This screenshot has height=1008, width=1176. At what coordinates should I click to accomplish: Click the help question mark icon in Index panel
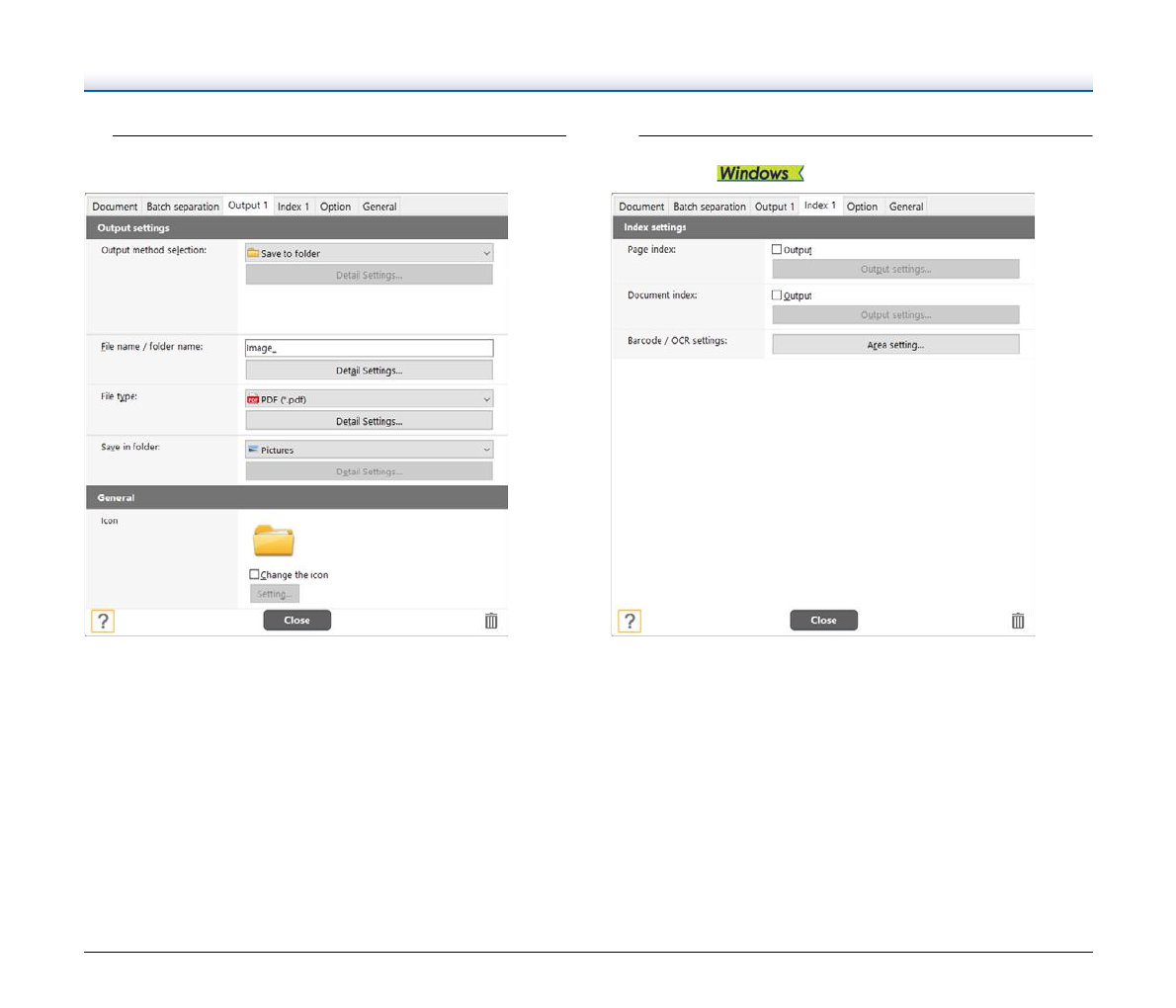click(x=630, y=621)
